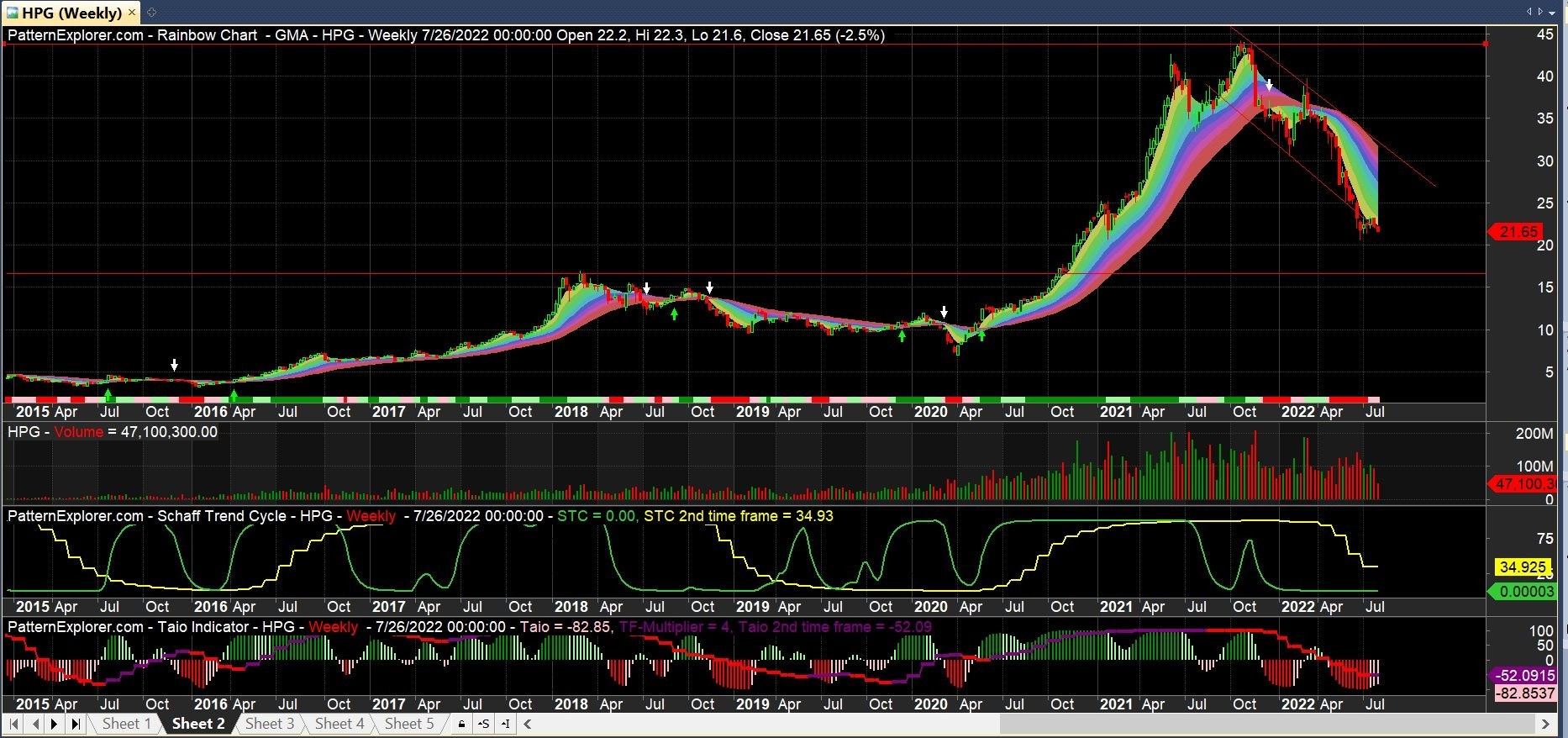This screenshot has height=738, width=1568.
Task: Open the document tabs list dropdown
Action: [x=1551, y=13]
